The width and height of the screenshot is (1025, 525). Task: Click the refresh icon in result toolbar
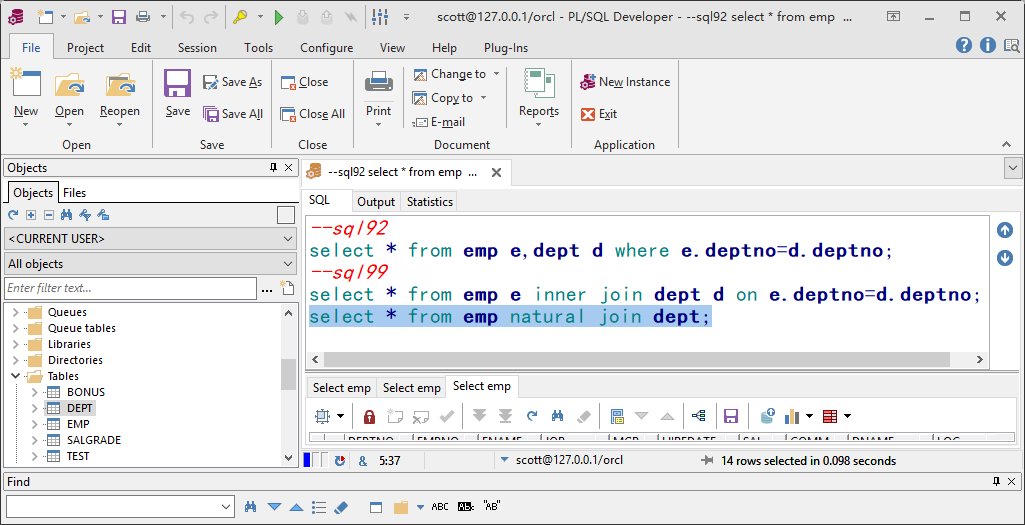[x=532, y=416]
